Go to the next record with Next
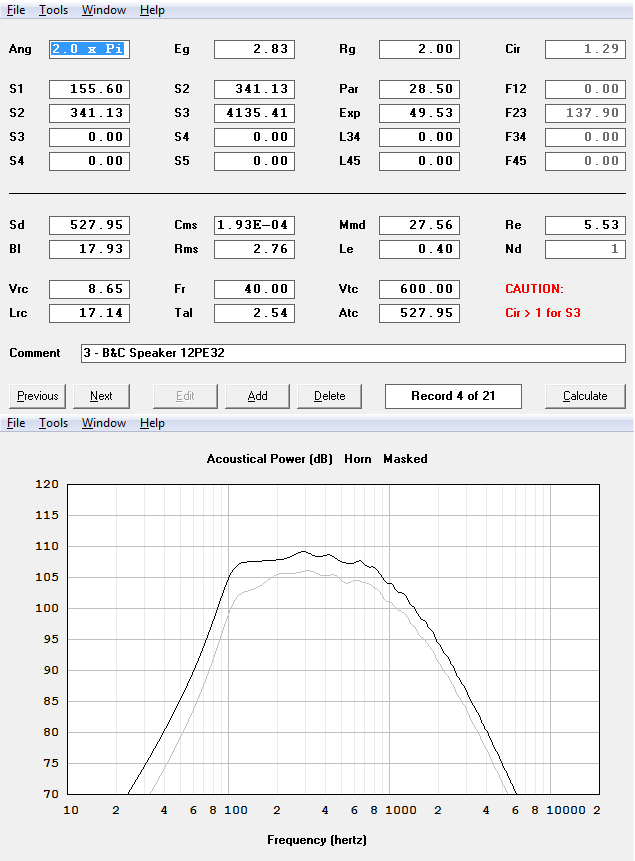Image resolution: width=635 pixels, height=861 pixels. pos(101,396)
